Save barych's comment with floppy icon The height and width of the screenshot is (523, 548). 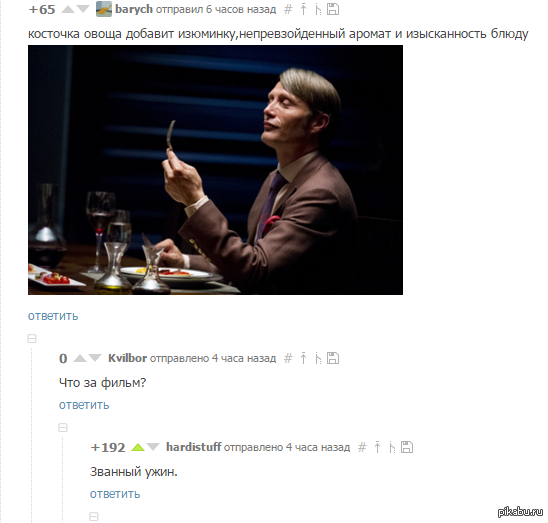(333, 9)
